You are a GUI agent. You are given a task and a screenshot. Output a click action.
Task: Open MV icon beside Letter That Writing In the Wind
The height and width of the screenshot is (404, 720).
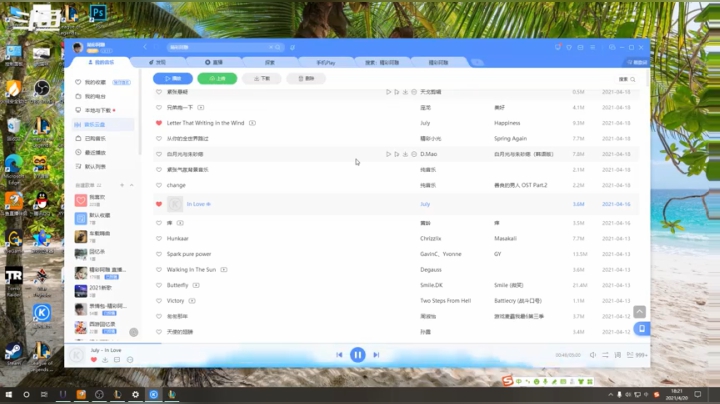tap(252, 123)
